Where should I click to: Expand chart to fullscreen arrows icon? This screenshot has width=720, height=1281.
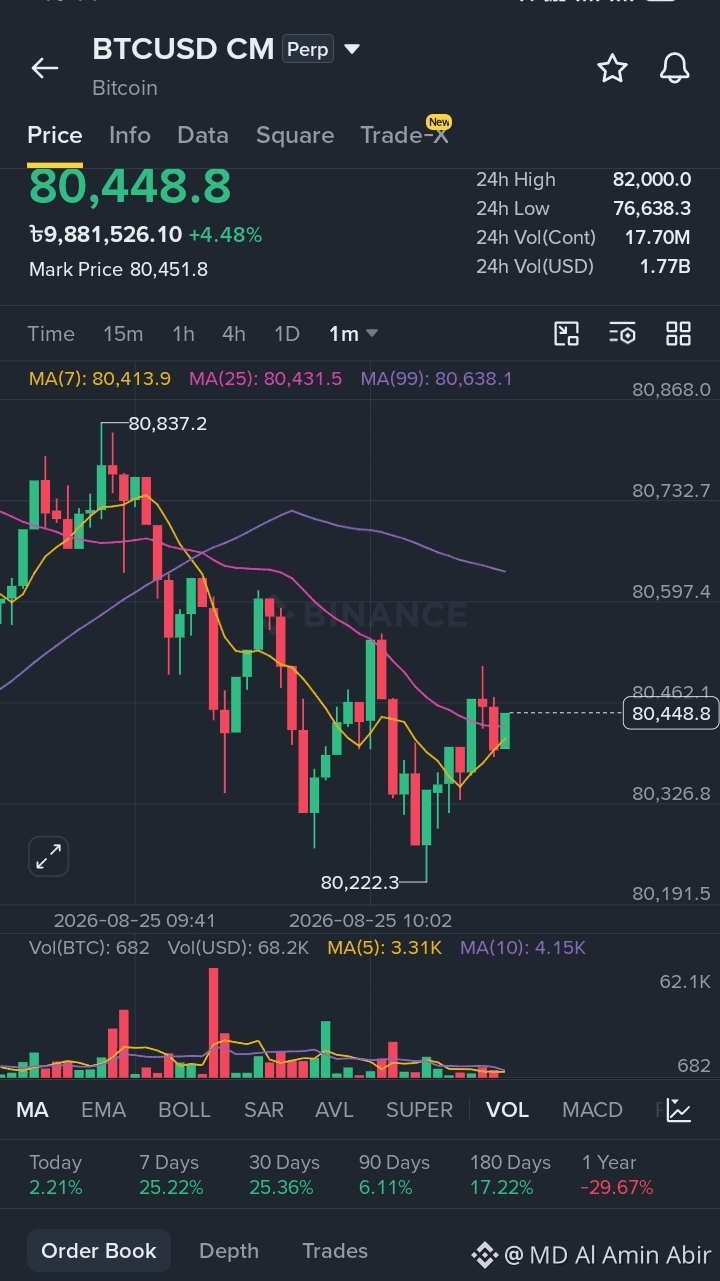48,856
